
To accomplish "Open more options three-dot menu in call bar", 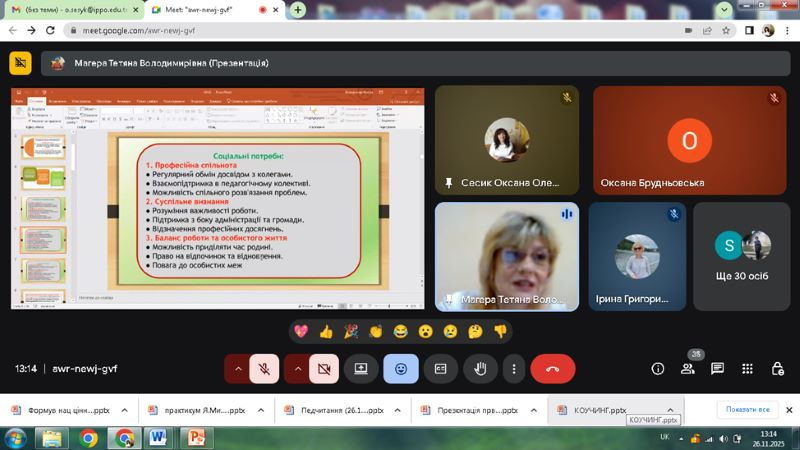I will [514, 369].
